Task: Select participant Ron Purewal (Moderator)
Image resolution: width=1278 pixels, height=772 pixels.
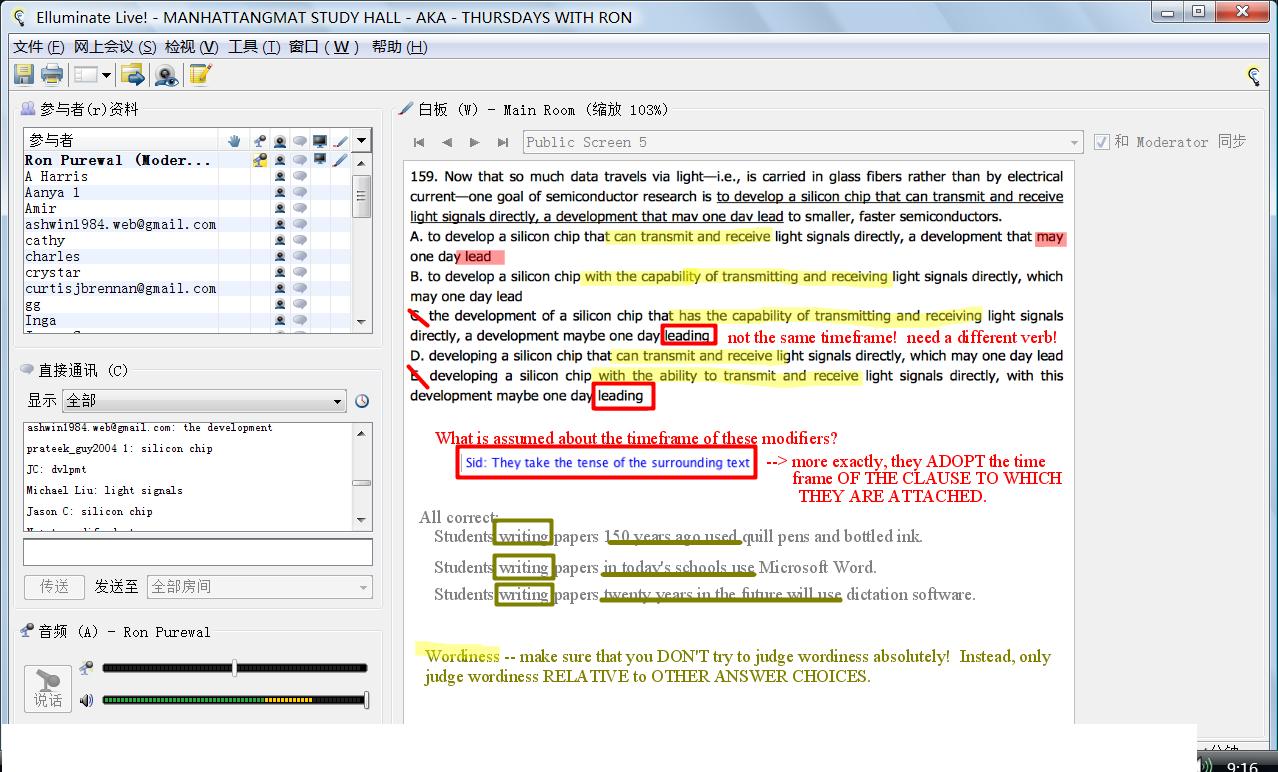Action: tap(118, 160)
